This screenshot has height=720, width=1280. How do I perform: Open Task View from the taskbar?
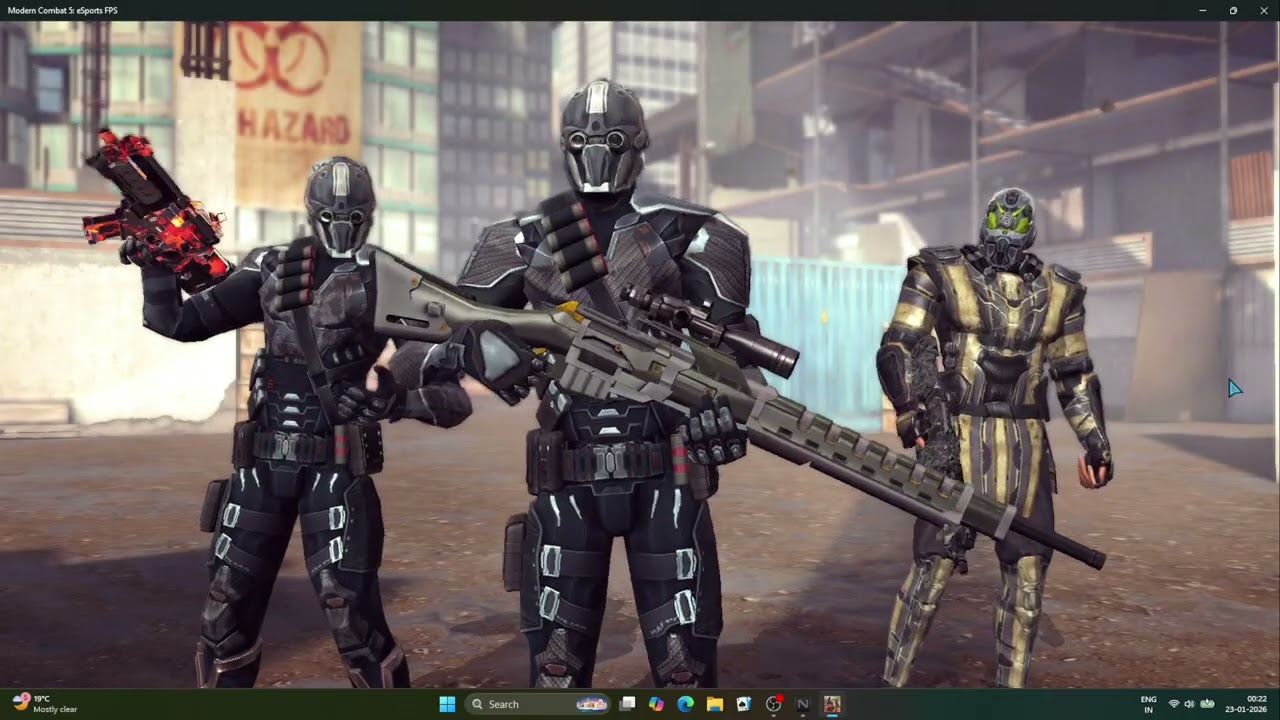pyautogui.click(x=627, y=704)
